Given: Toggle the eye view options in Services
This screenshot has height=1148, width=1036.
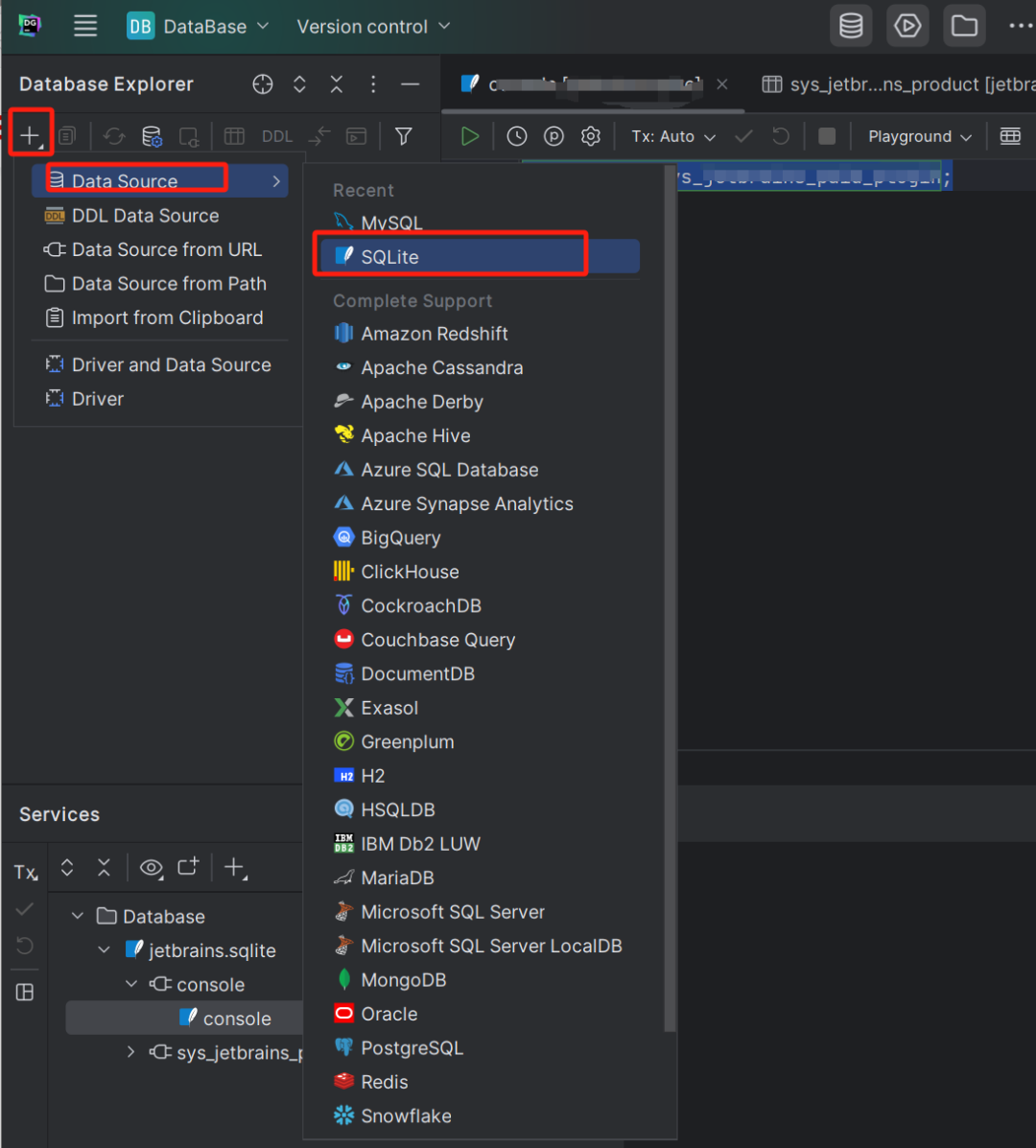Looking at the screenshot, I should click(152, 868).
